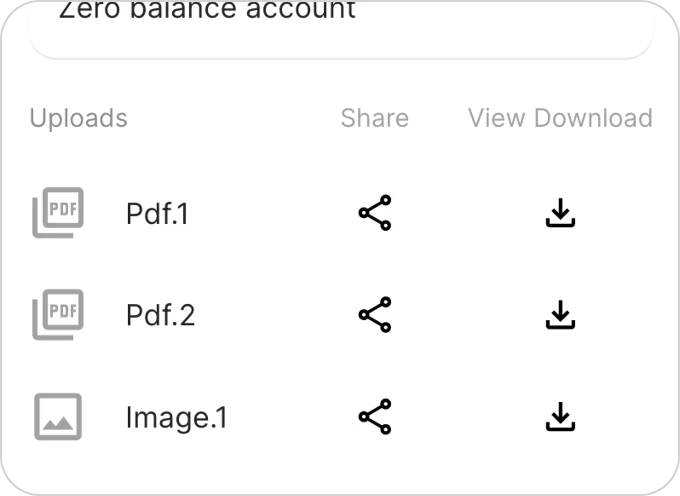Click the Uploads section heading
This screenshot has width=680, height=496.
pyautogui.click(x=78, y=118)
